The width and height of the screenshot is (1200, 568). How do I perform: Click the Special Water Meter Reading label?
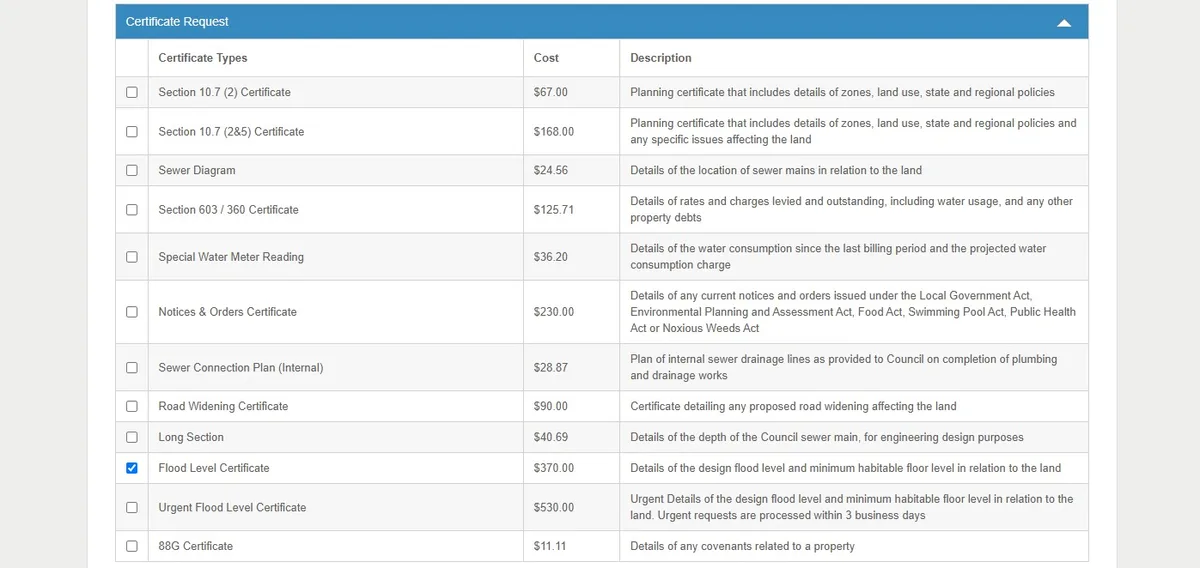point(231,256)
